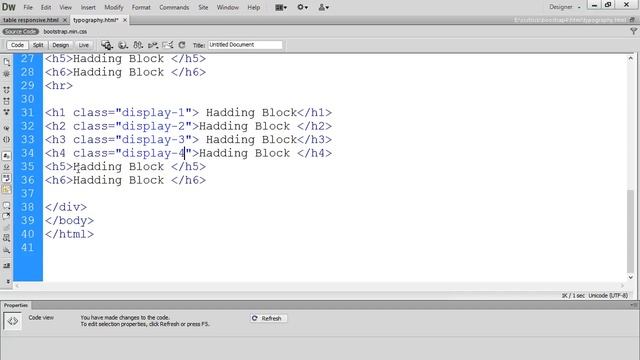Open Properties panel options menu
Screen dimensions: 640x360
(x=633, y=305)
